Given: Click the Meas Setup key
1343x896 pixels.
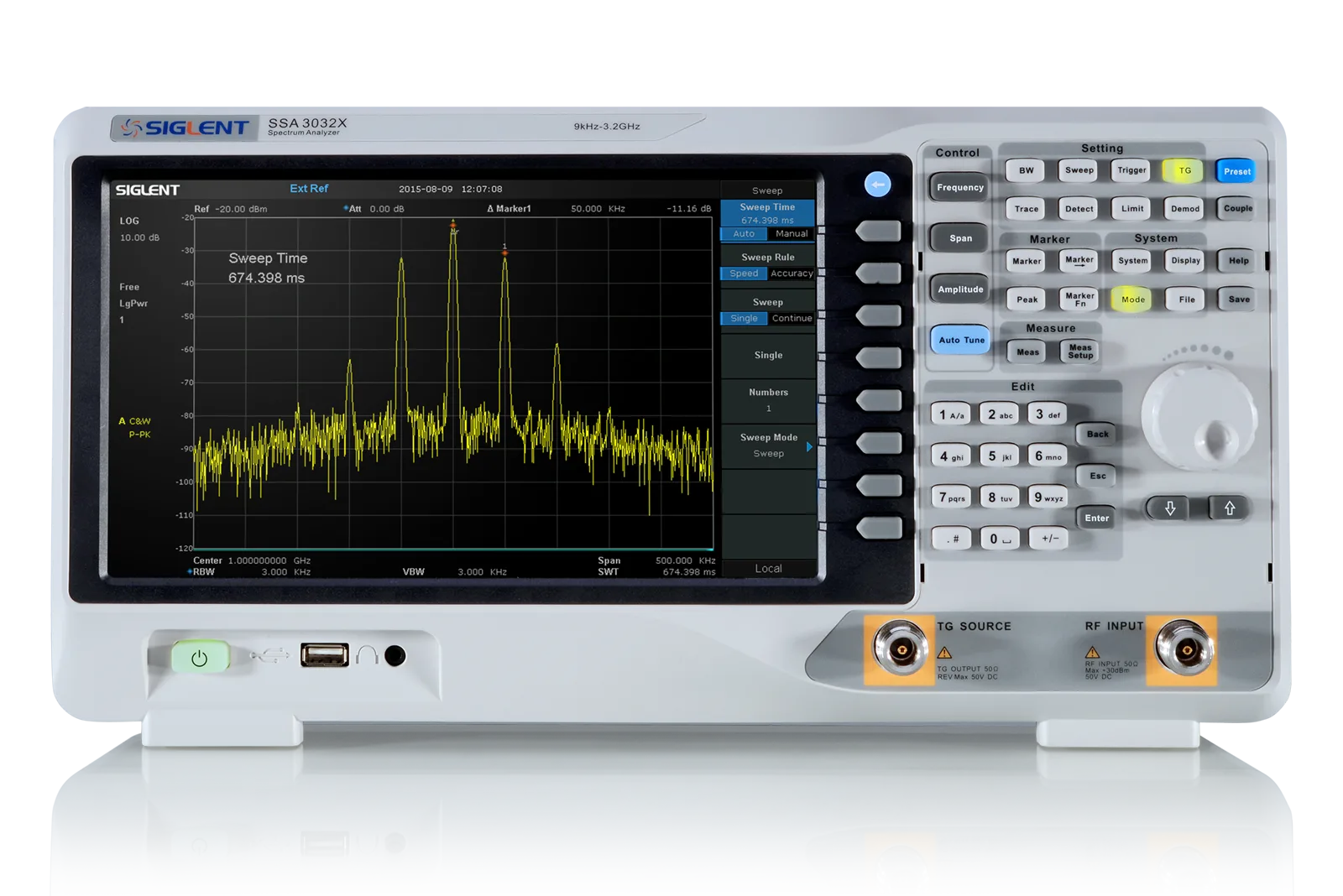Looking at the screenshot, I should coord(1080,352).
